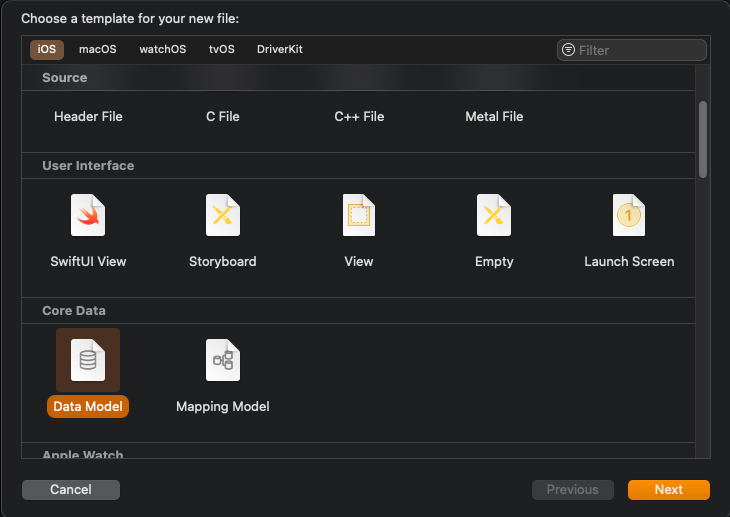Open the tvOS platform tab
The image size is (730, 517).
pyautogui.click(x=222, y=49)
